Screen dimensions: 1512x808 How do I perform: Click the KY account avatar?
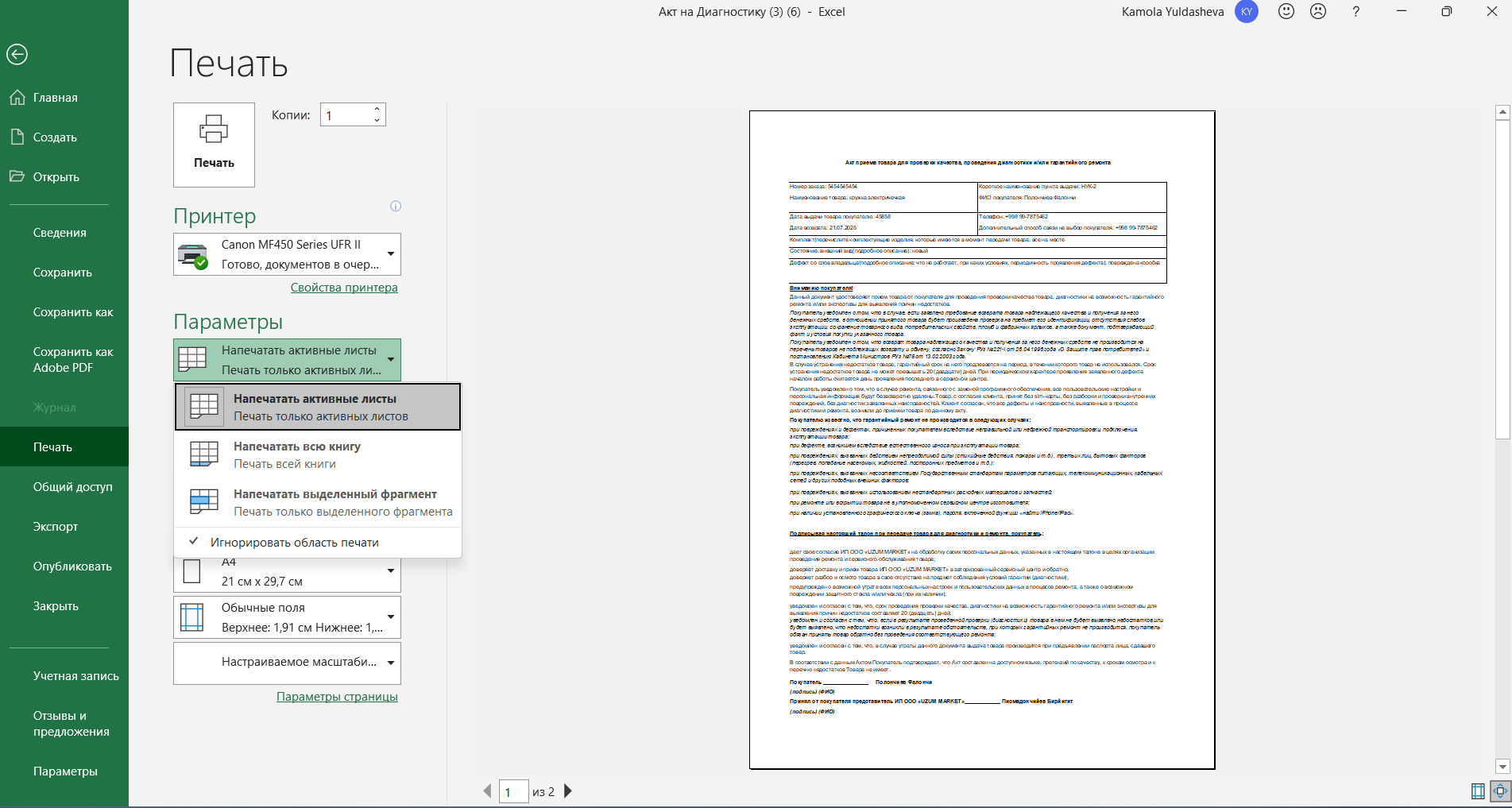(x=1247, y=12)
